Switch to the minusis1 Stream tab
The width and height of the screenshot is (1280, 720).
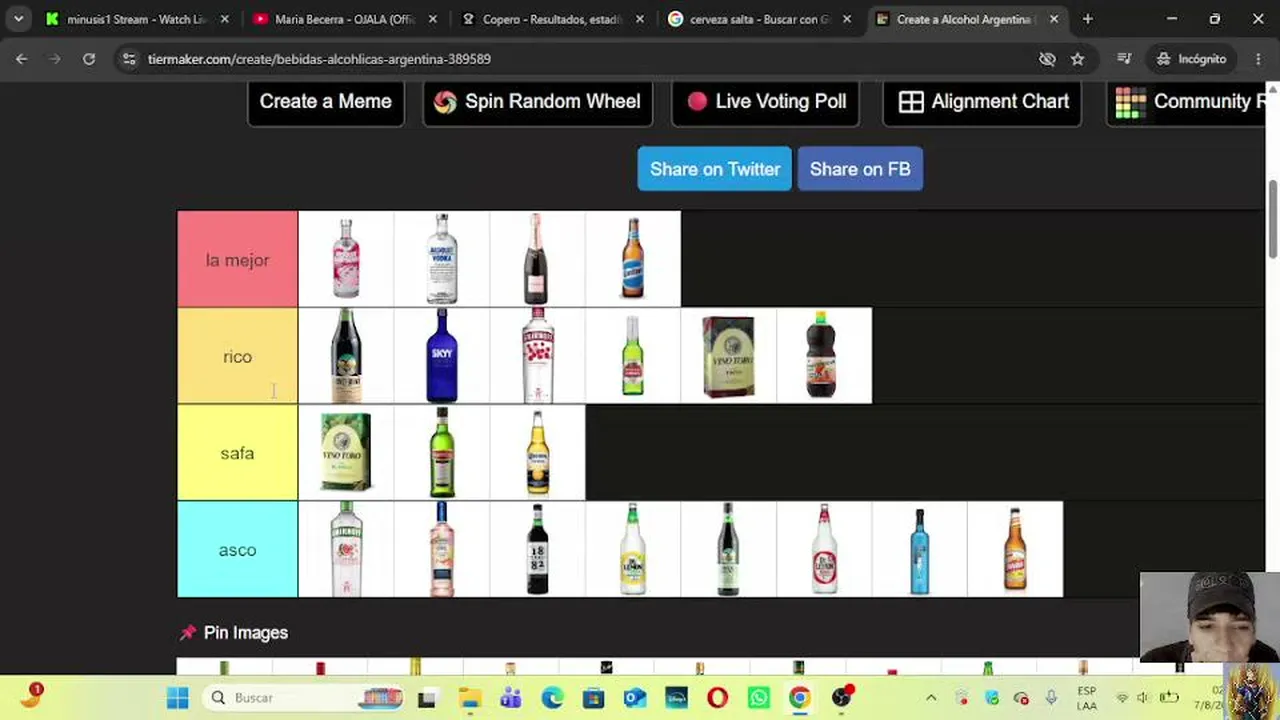(x=138, y=19)
